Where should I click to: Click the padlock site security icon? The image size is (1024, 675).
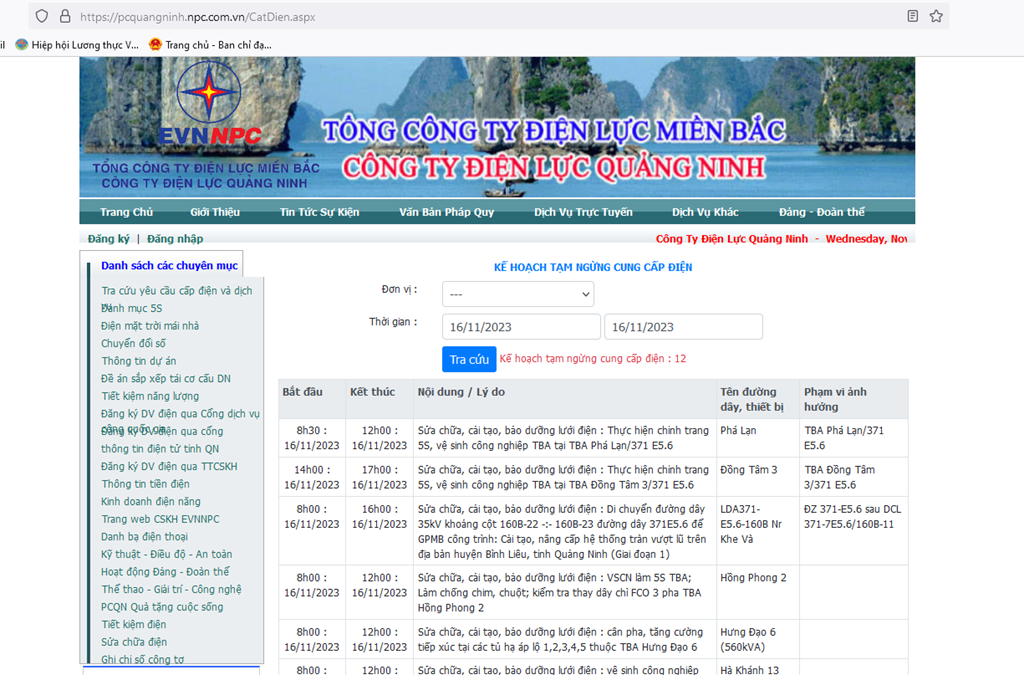65,16
